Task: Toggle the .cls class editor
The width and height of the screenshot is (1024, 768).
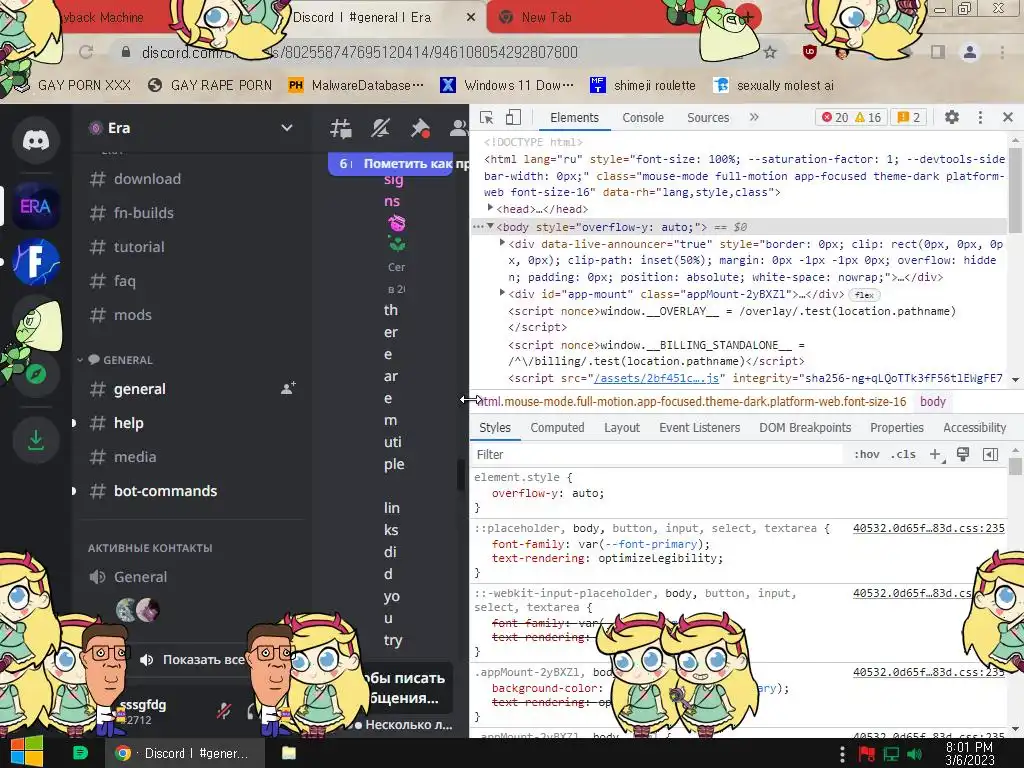Action: [x=903, y=455]
